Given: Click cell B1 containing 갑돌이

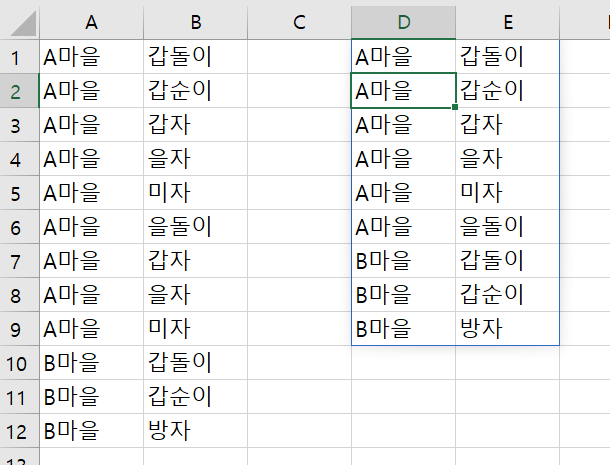Looking at the screenshot, I should (196, 57).
